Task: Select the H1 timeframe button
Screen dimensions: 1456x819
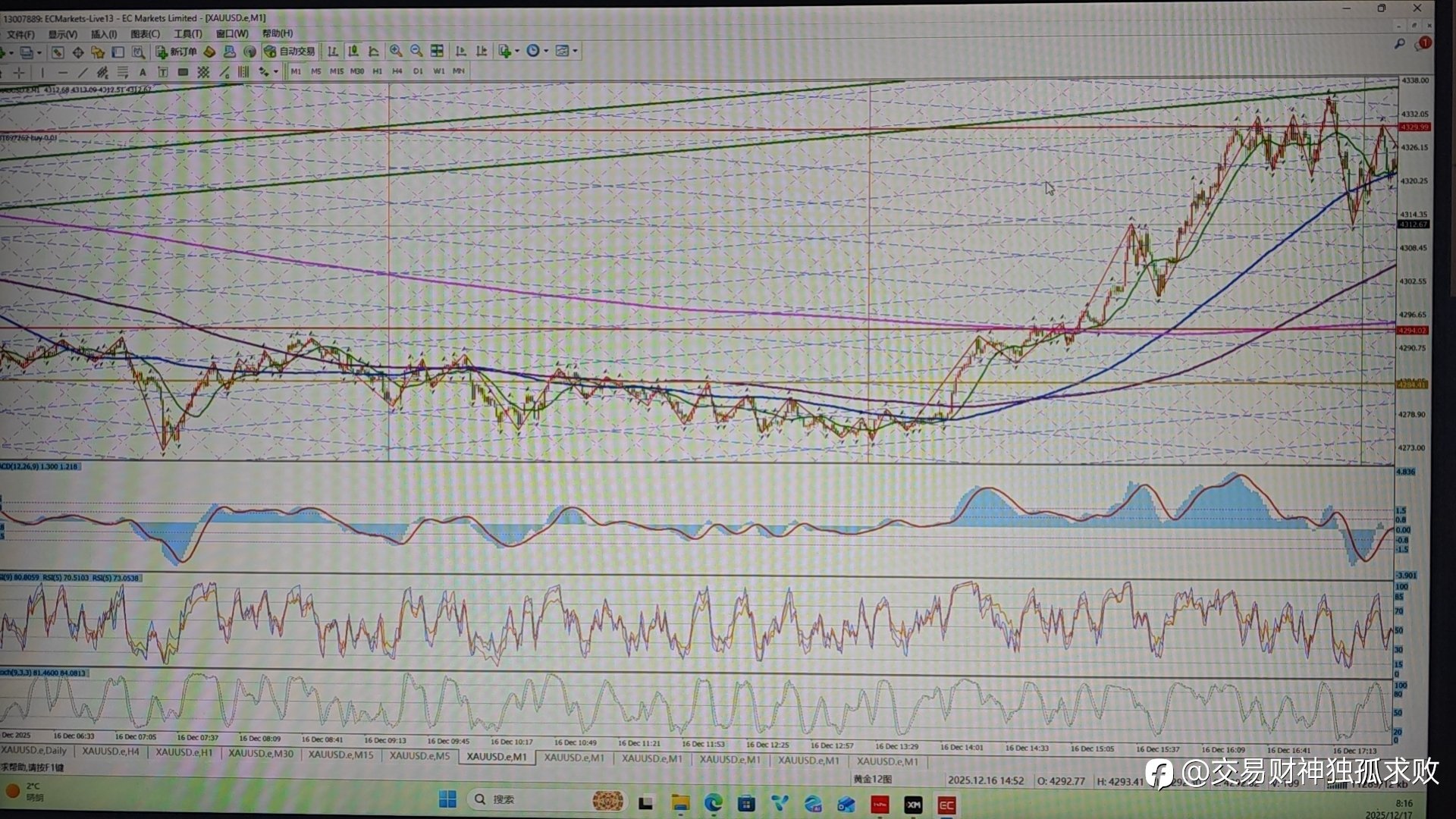Action: pyautogui.click(x=377, y=71)
